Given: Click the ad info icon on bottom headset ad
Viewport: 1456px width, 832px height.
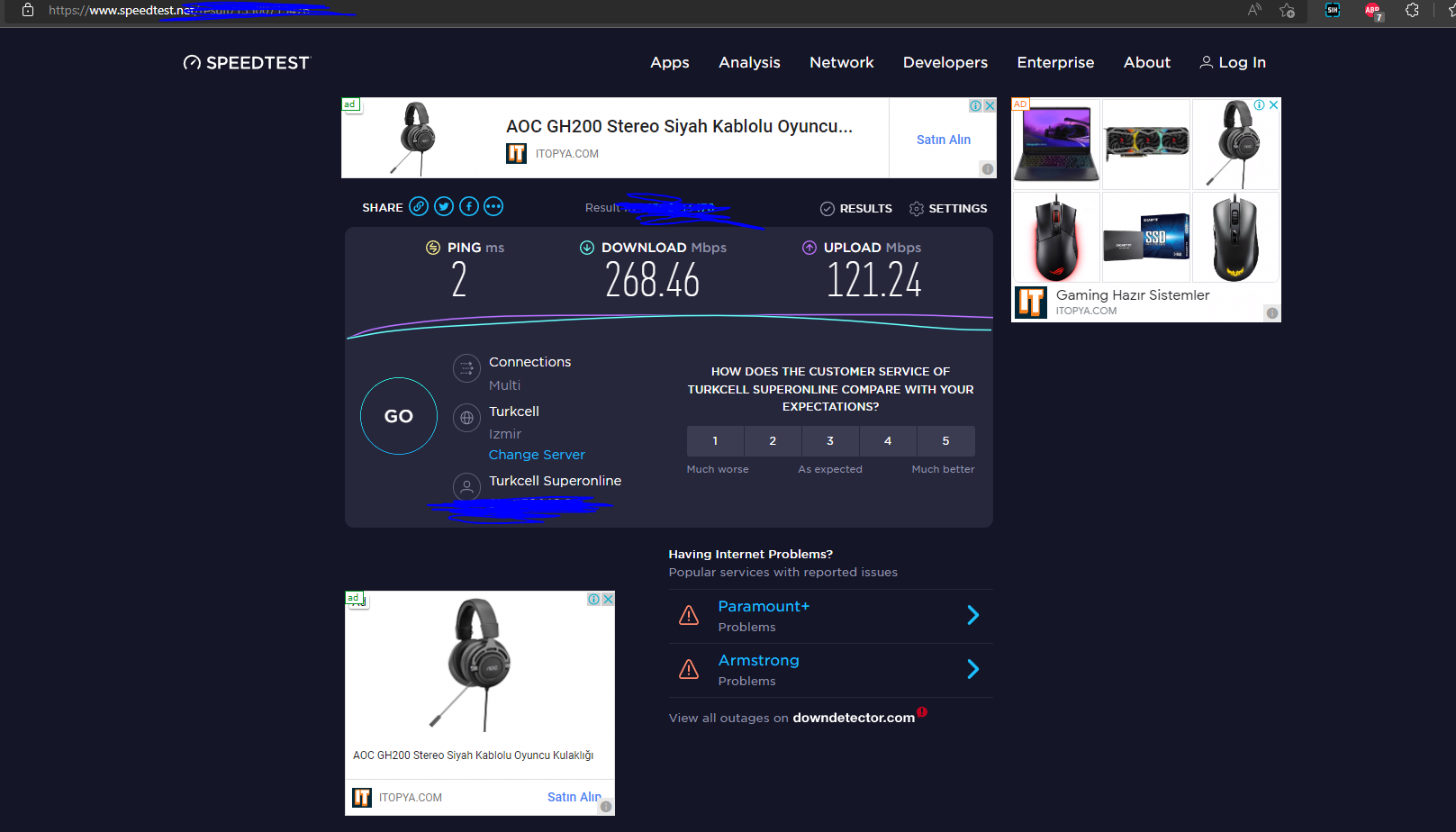Looking at the screenshot, I should [594, 599].
